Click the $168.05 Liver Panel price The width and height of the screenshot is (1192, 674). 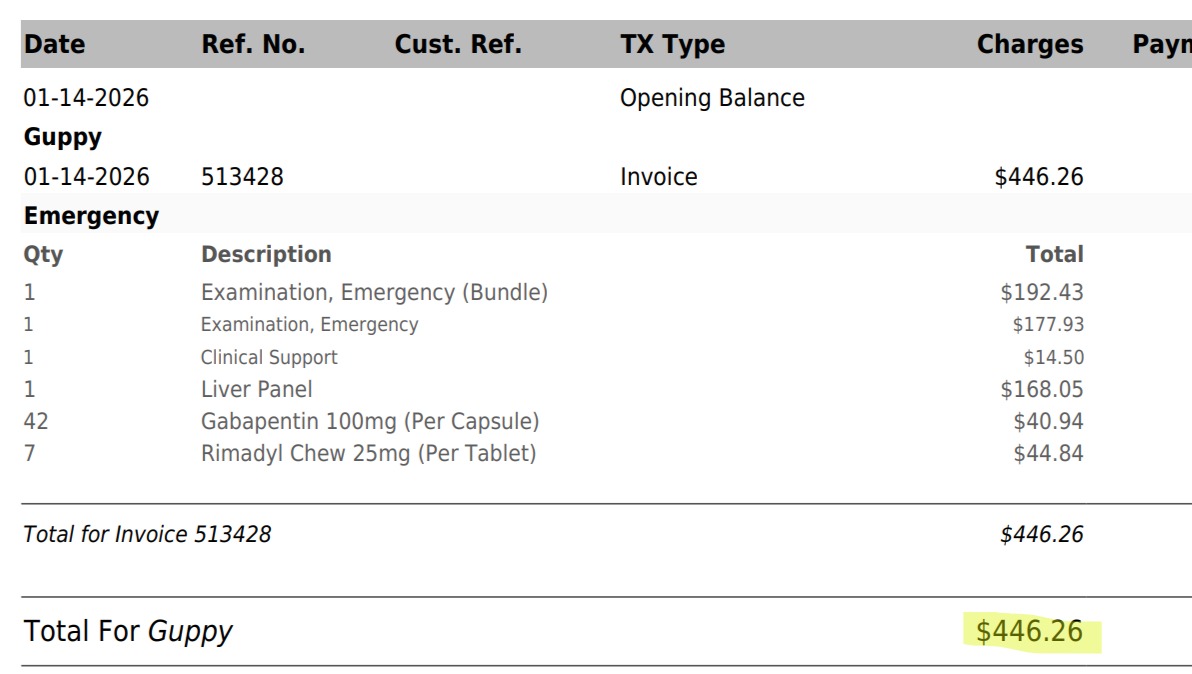(x=1041, y=389)
